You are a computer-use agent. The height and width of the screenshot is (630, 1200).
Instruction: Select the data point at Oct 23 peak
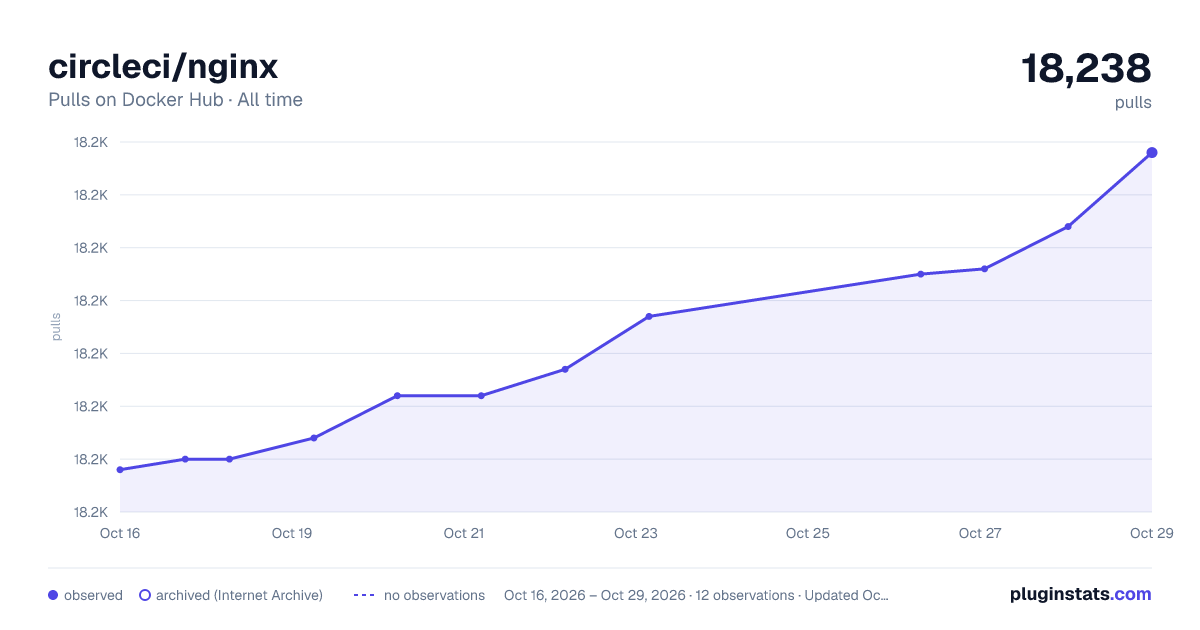pyautogui.click(x=649, y=316)
